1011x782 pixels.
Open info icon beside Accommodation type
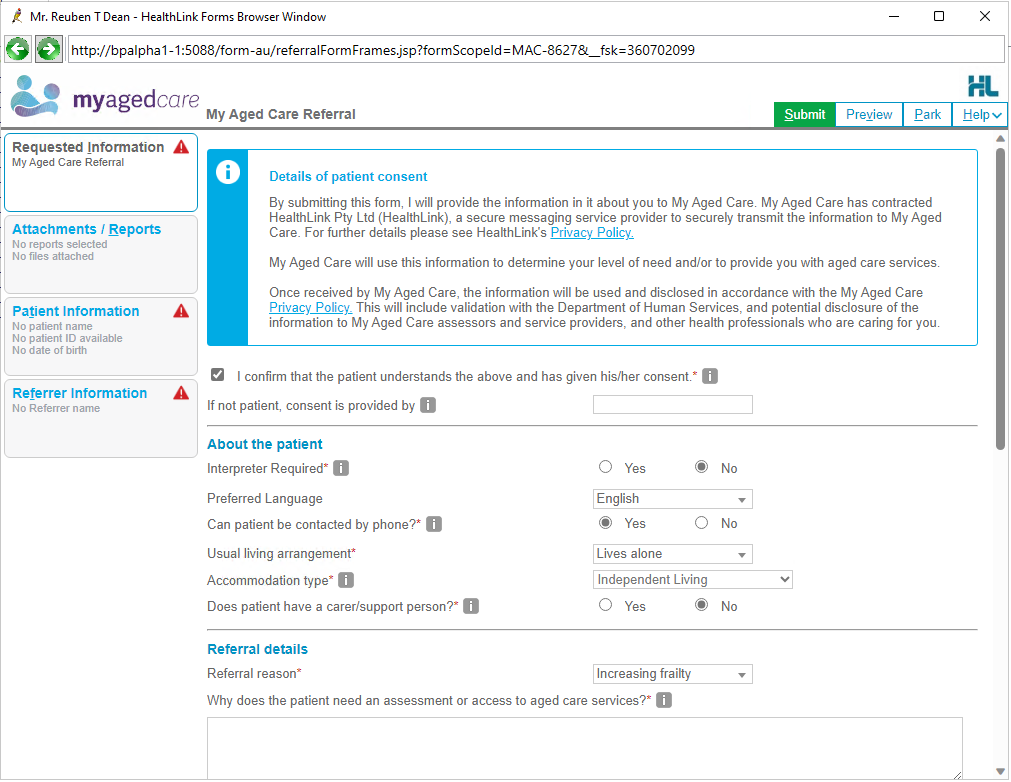tap(346, 580)
